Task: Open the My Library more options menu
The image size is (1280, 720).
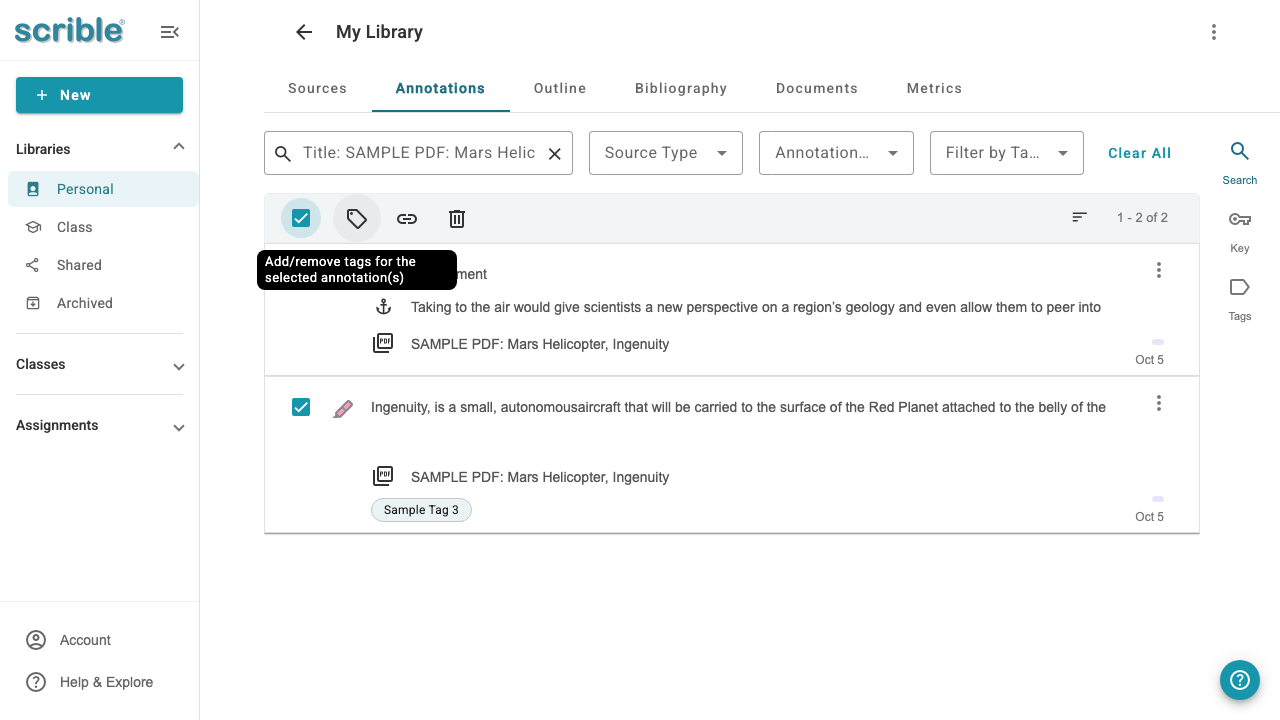Action: click(x=1213, y=32)
